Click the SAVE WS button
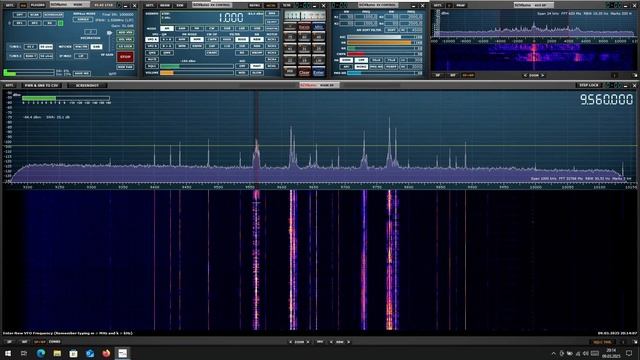 [82, 73]
